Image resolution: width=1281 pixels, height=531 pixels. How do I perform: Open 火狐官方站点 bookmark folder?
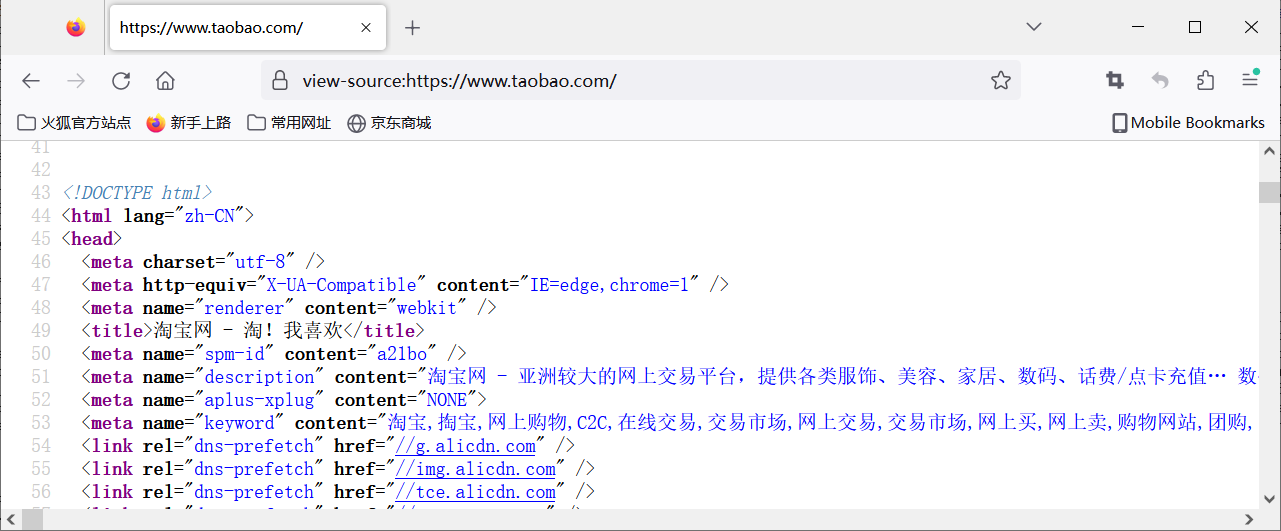tap(75, 123)
